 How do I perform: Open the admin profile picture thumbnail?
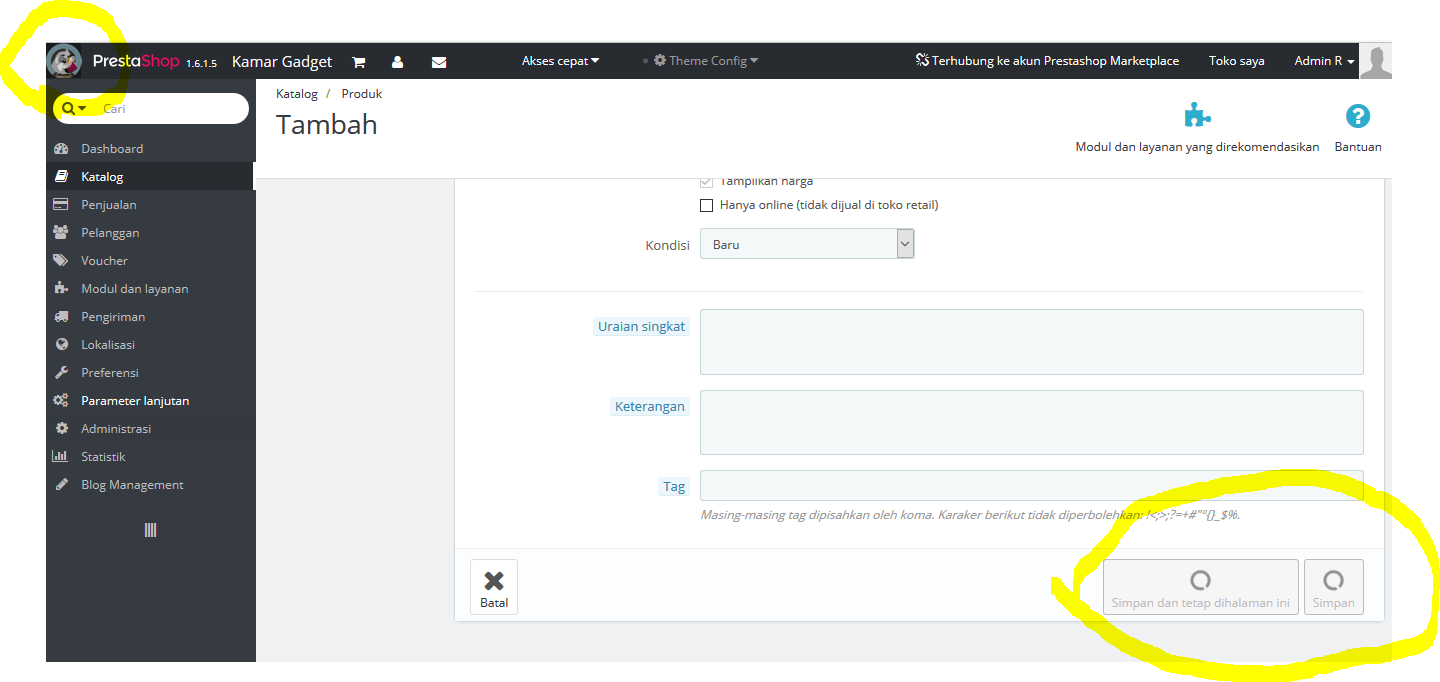coord(1375,61)
